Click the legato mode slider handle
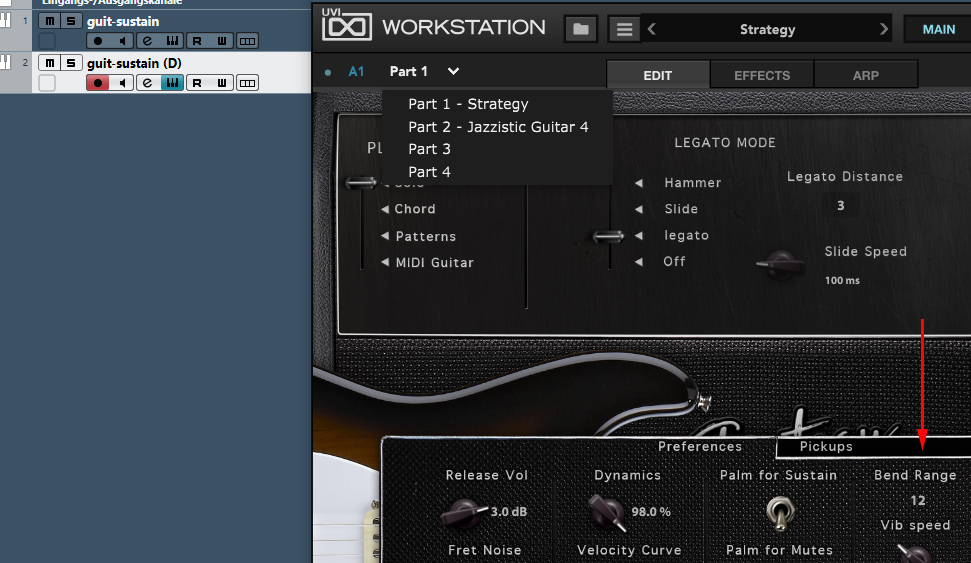 click(608, 236)
